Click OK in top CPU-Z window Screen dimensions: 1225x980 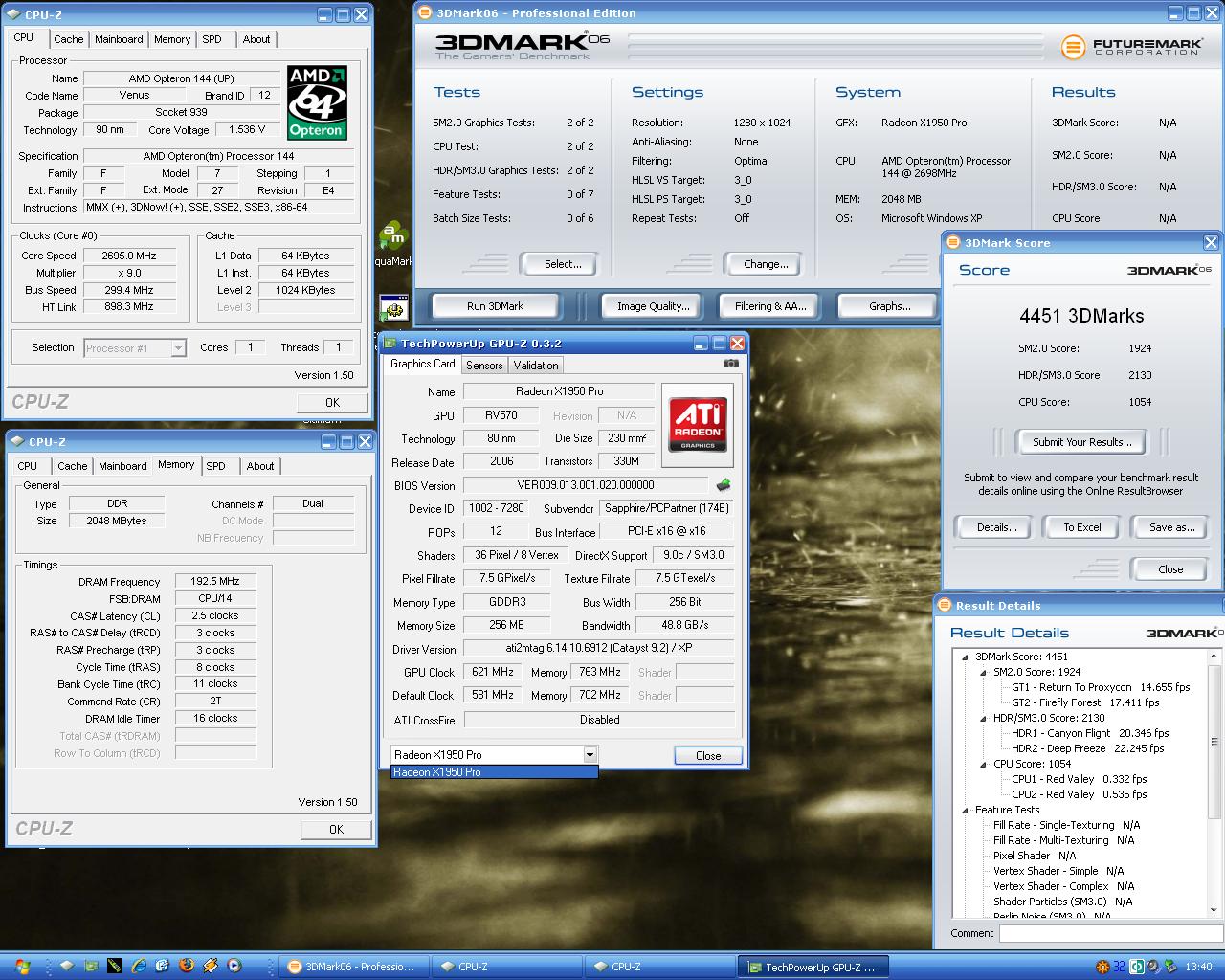click(x=332, y=403)
